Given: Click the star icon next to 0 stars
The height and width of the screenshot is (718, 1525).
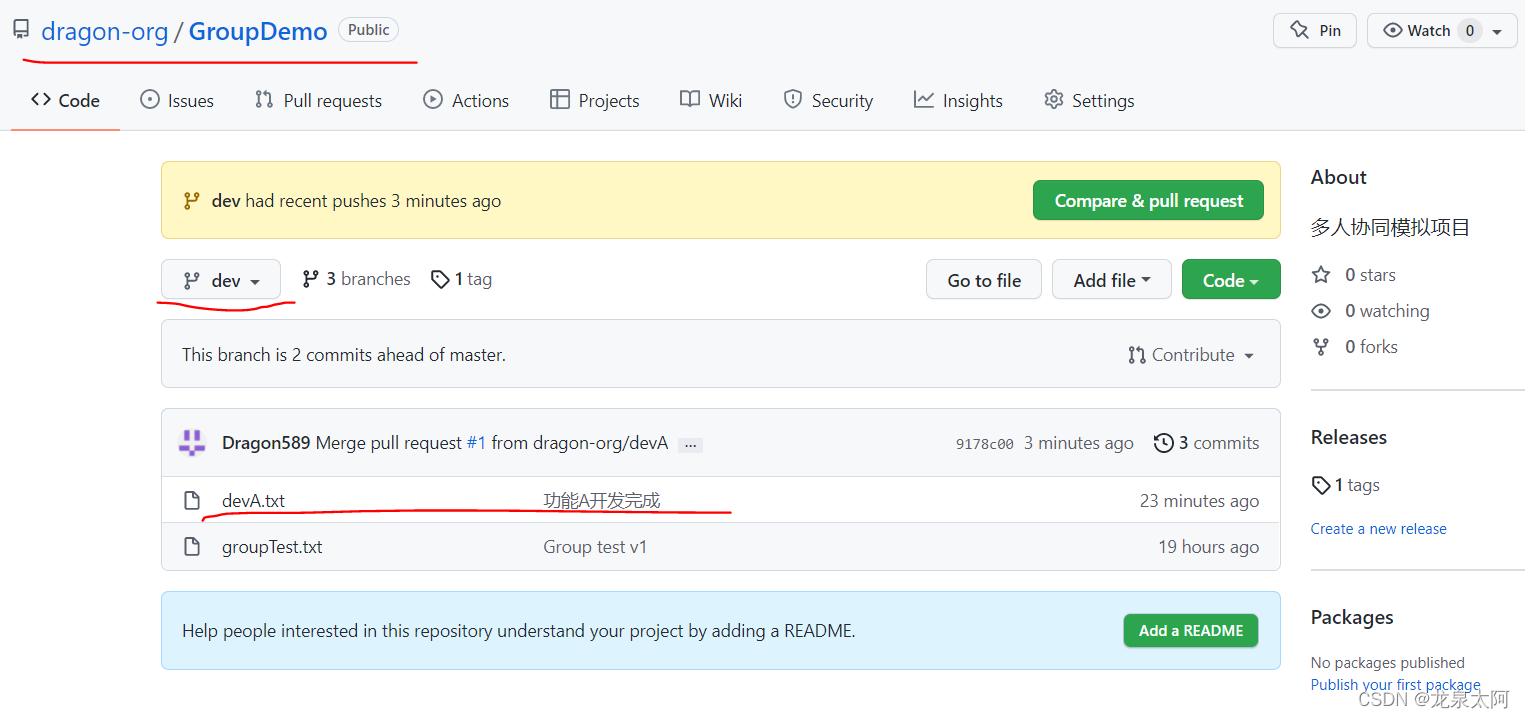Looking at the screenshot, I should [1321, 275].
